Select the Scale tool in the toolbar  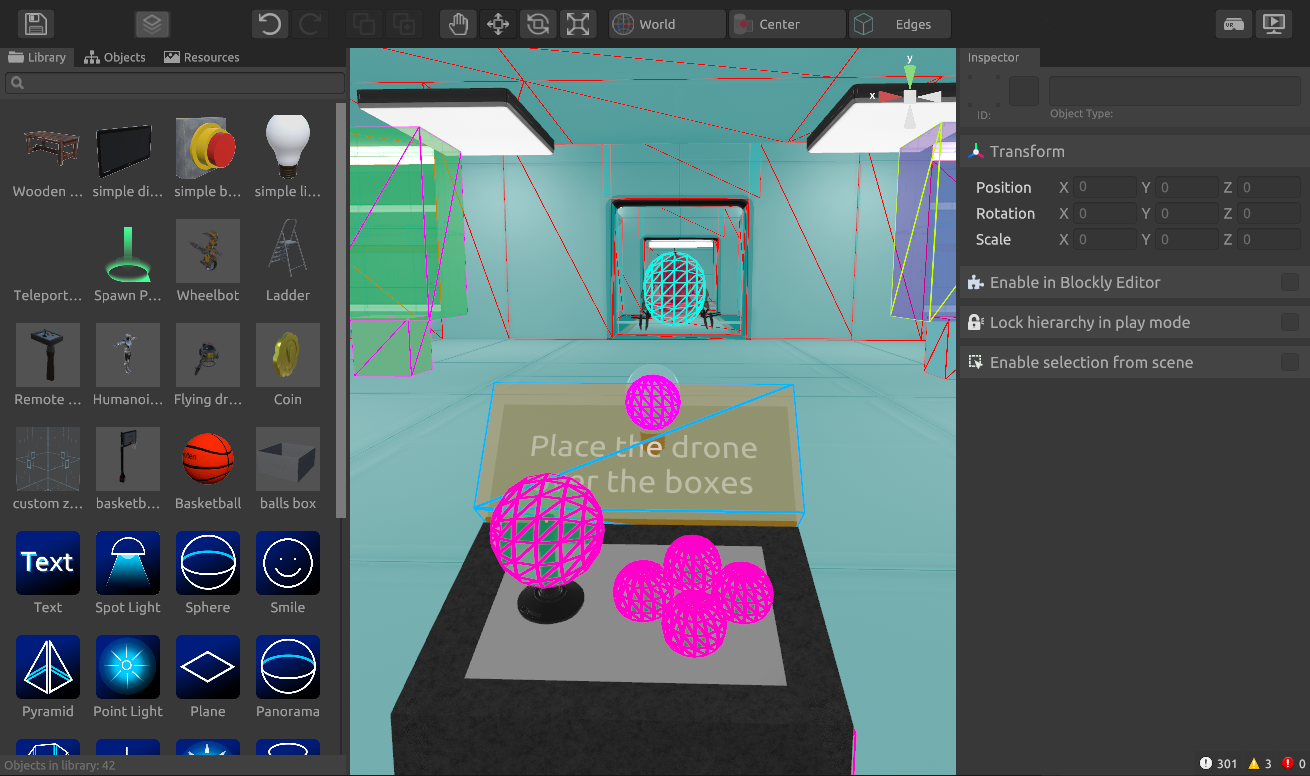[578, 24]
